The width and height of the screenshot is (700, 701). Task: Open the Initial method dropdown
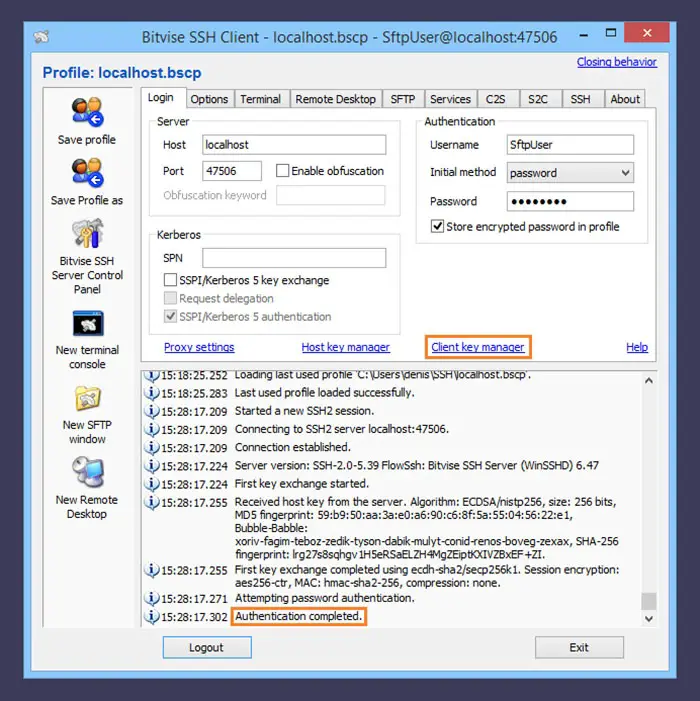pyautogui.click(x=570, y=173)
